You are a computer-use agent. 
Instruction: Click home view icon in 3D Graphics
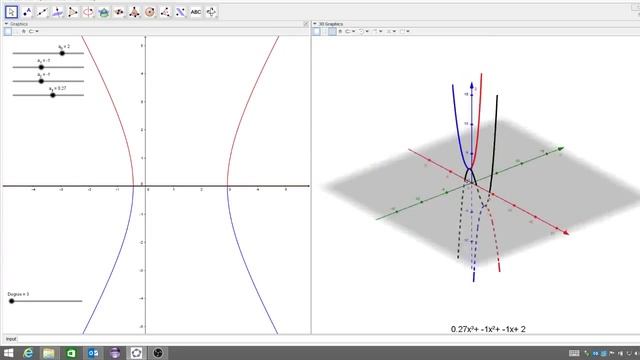(x=340, y=31)
